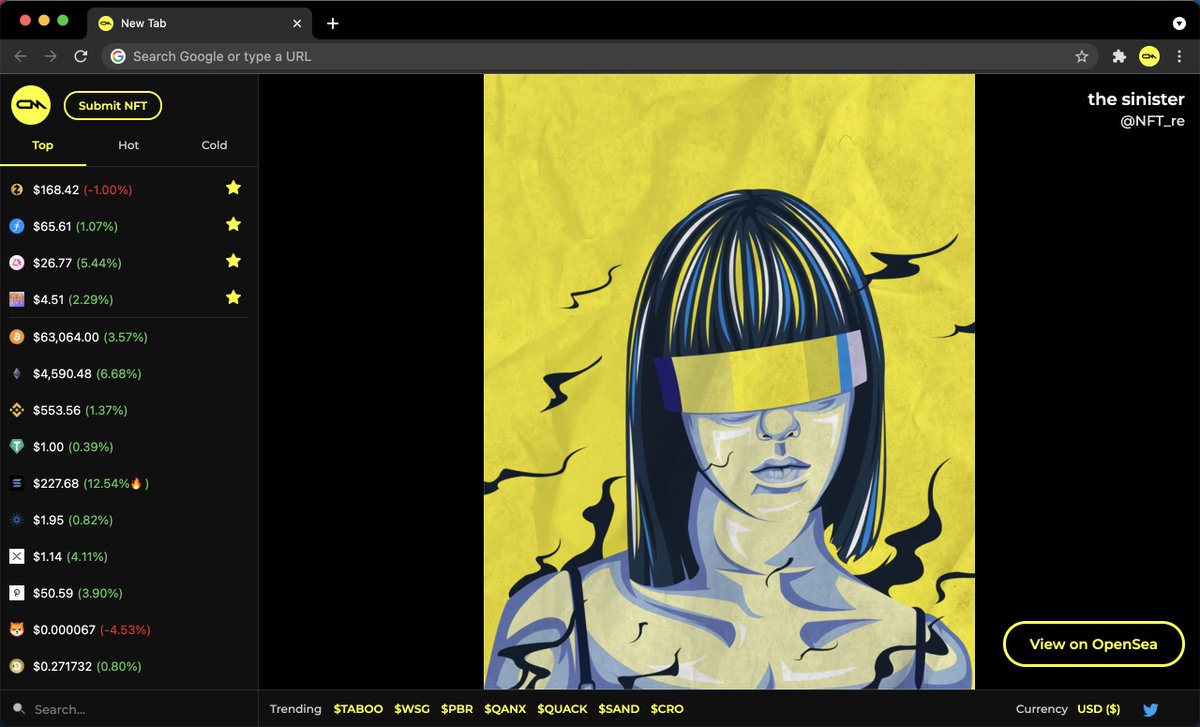Focus the sidebar Search field
The width and height of the screenshot is (1200, 727).
pos(129,709)
